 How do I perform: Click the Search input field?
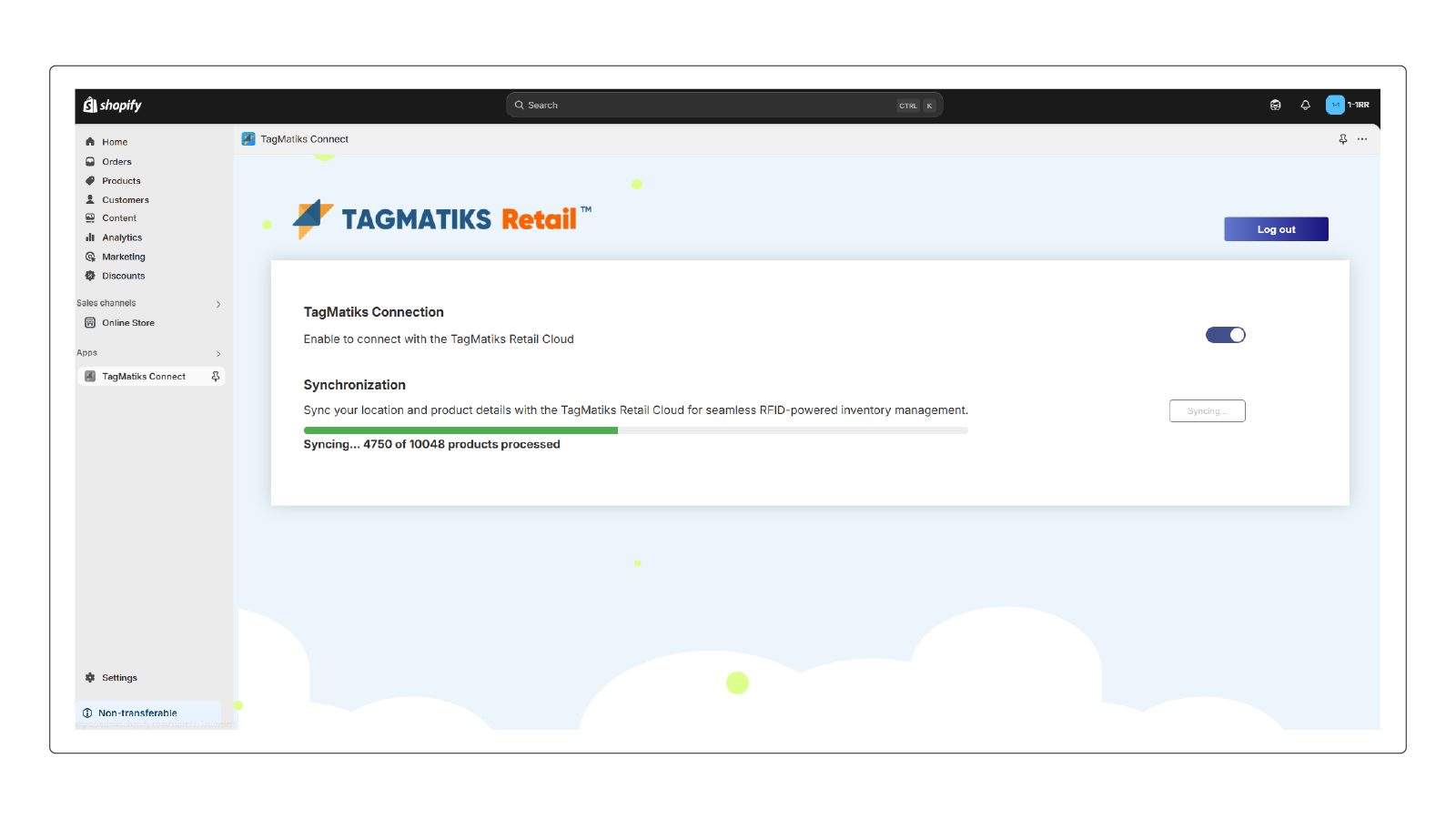tap(724, 106)
